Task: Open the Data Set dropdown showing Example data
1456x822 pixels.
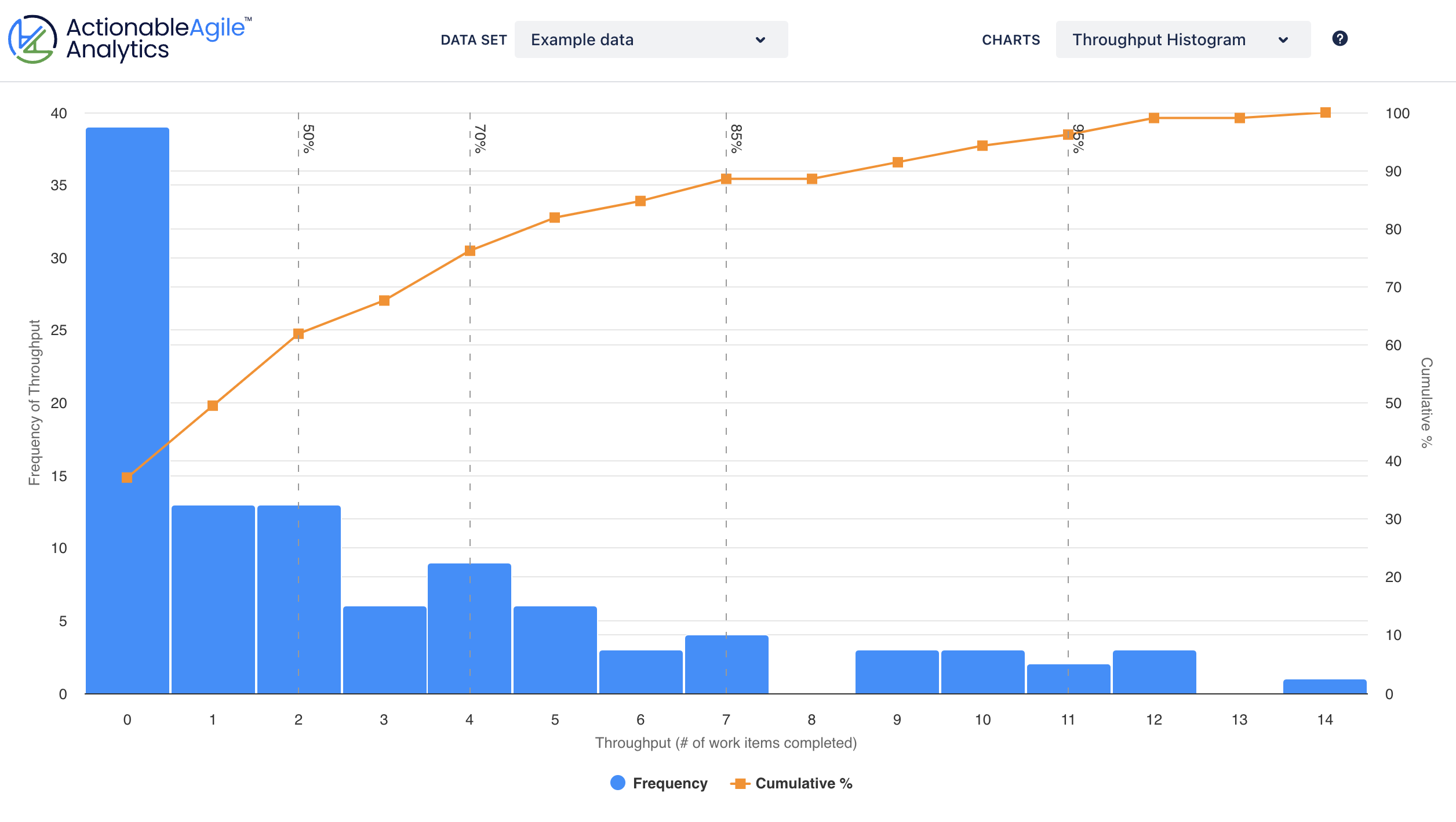Action: [x=650, y=39]
